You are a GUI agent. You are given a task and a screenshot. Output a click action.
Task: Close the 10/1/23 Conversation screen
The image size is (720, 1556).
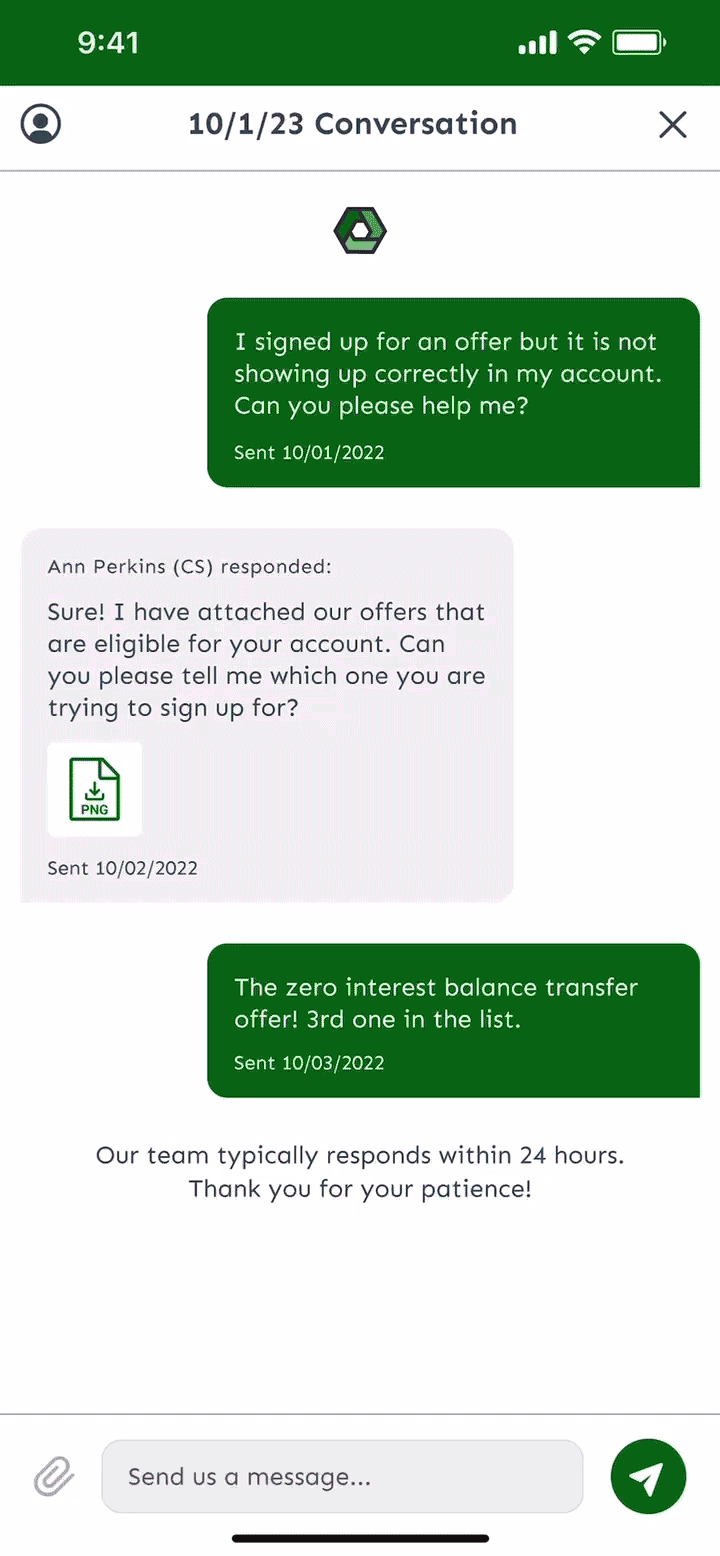coord(673,125)
